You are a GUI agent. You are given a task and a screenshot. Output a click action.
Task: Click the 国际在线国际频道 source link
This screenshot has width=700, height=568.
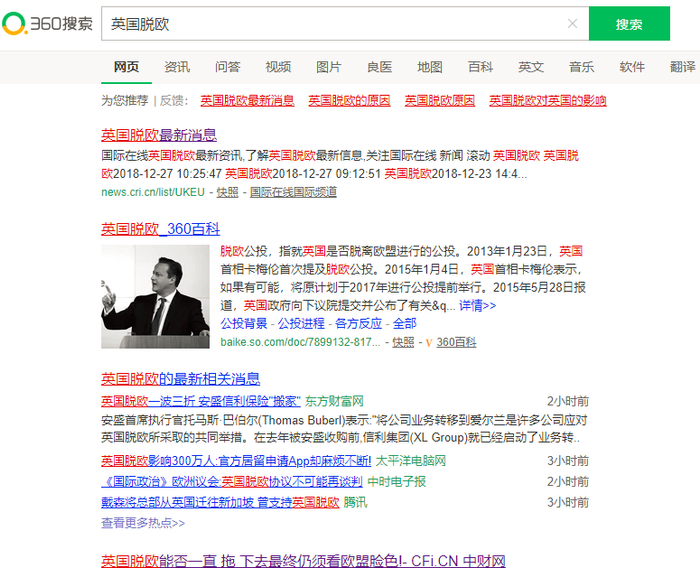tap(293, 192)
